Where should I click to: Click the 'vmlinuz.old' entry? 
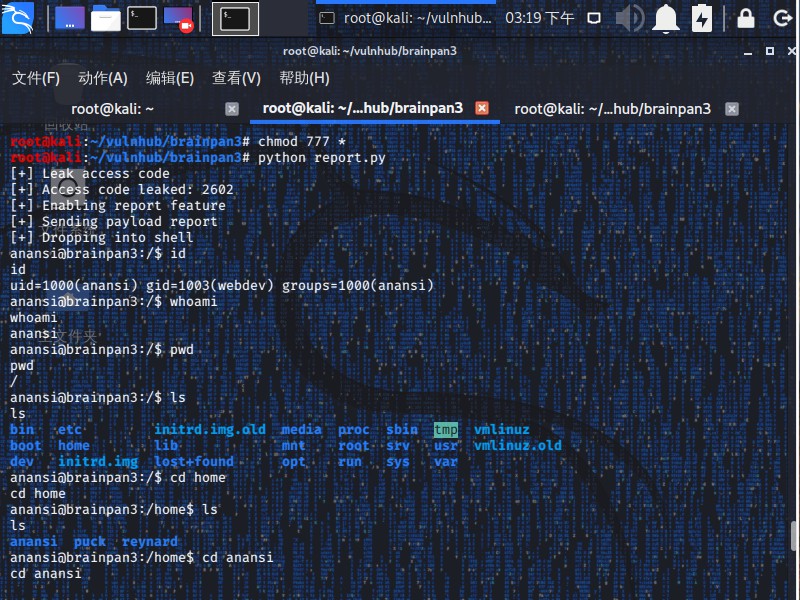click(517, 445)
